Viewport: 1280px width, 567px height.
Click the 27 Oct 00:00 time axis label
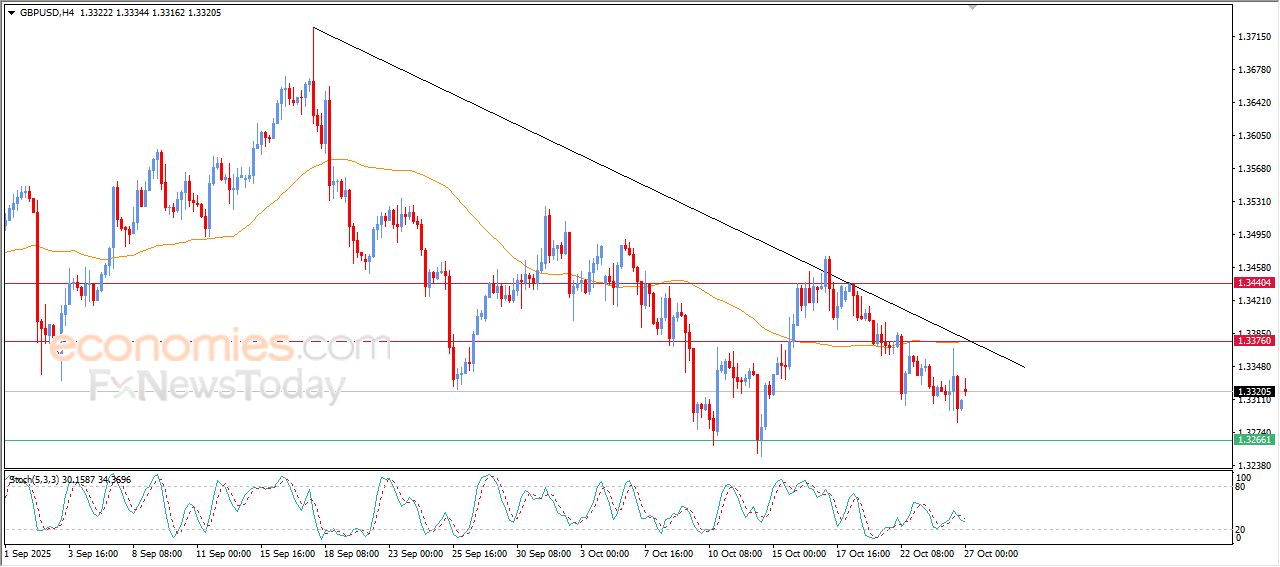pos(990,553)
